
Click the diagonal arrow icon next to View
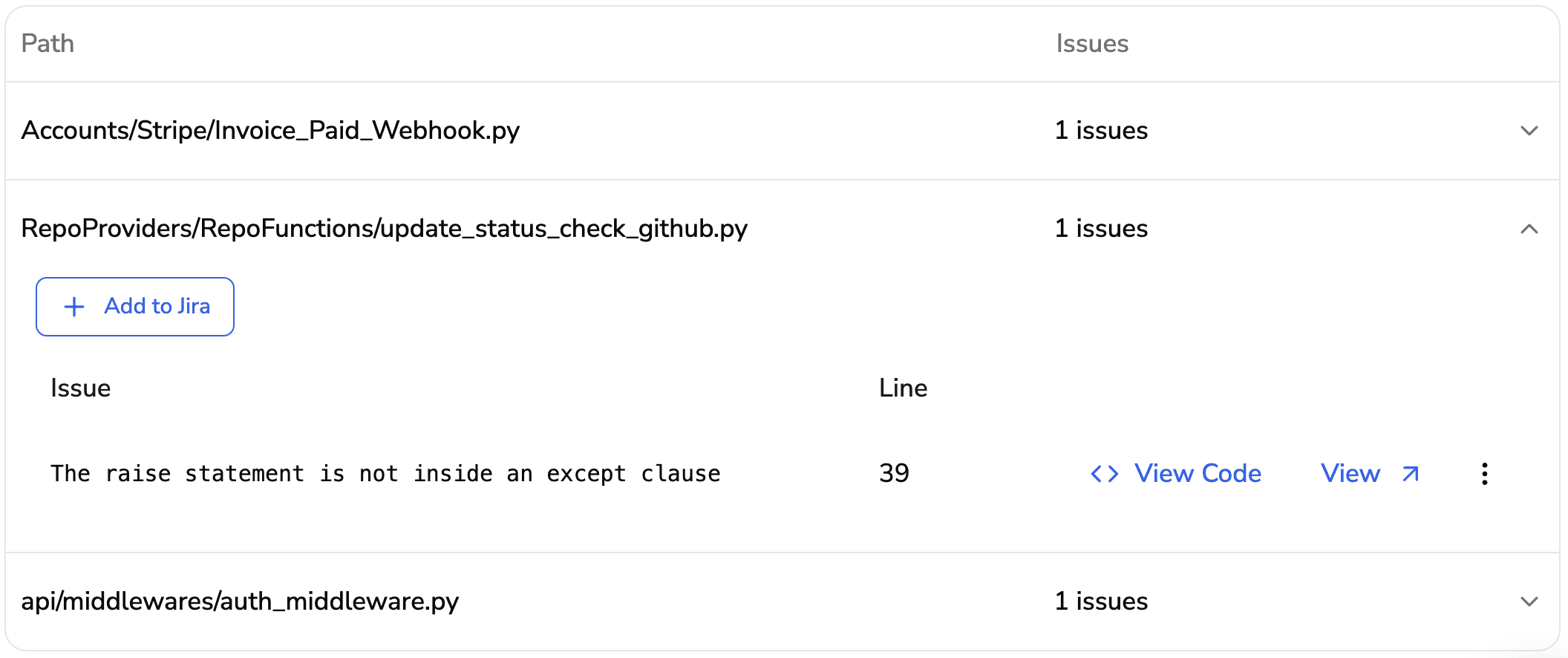1409,473
